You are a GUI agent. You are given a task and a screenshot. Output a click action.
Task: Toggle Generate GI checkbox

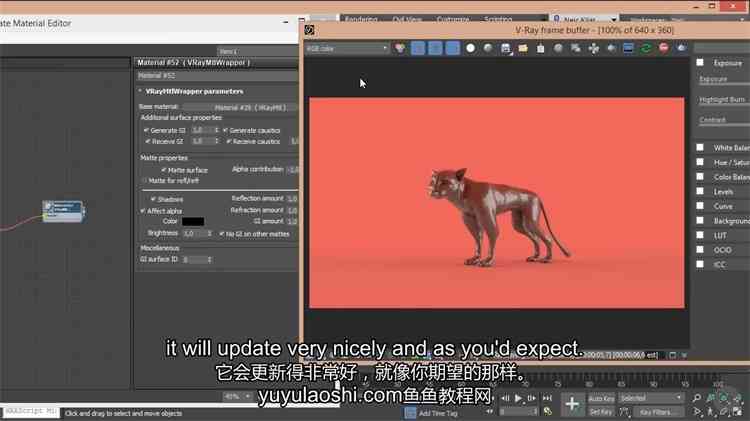click(x=146, y=130)
